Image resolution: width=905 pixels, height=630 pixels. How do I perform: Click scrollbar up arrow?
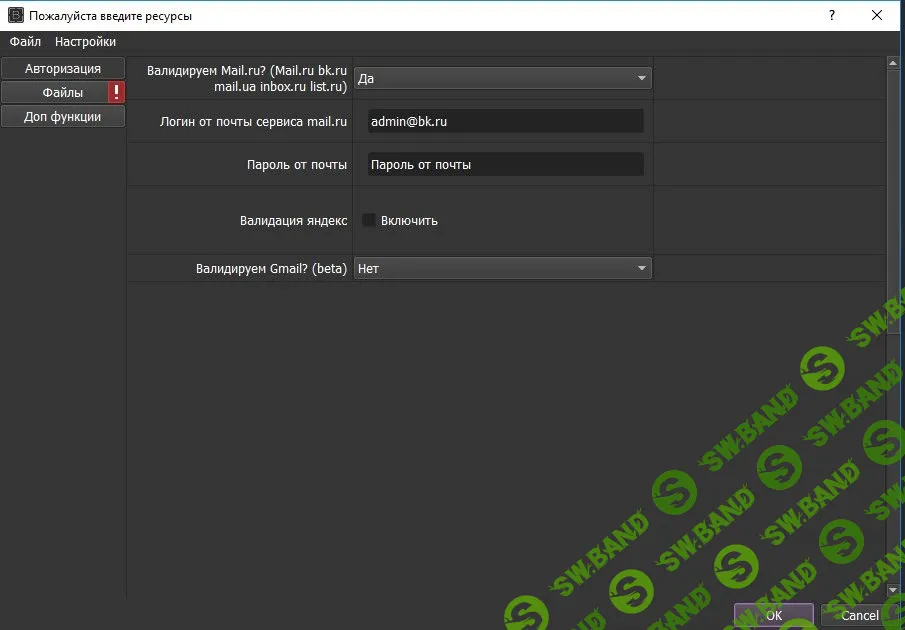893,63
